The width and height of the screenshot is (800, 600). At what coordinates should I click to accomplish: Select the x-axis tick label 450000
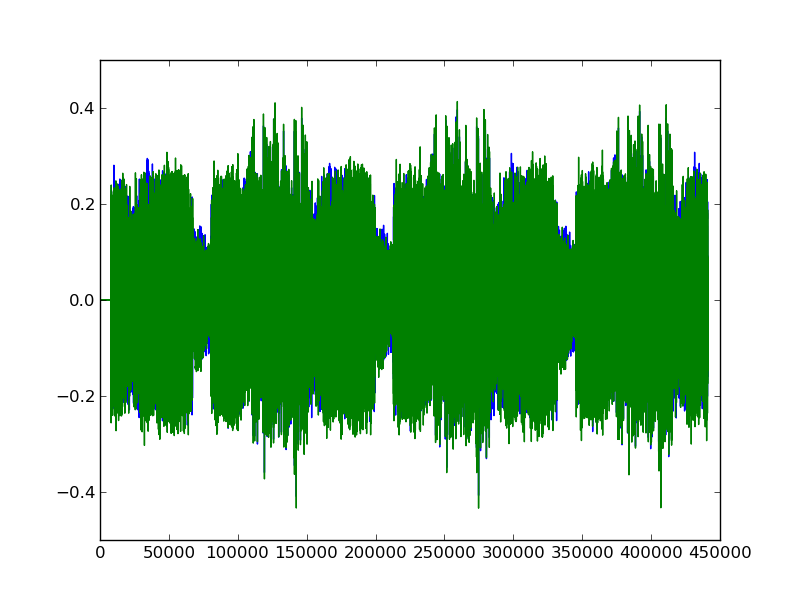click(720, 553)
